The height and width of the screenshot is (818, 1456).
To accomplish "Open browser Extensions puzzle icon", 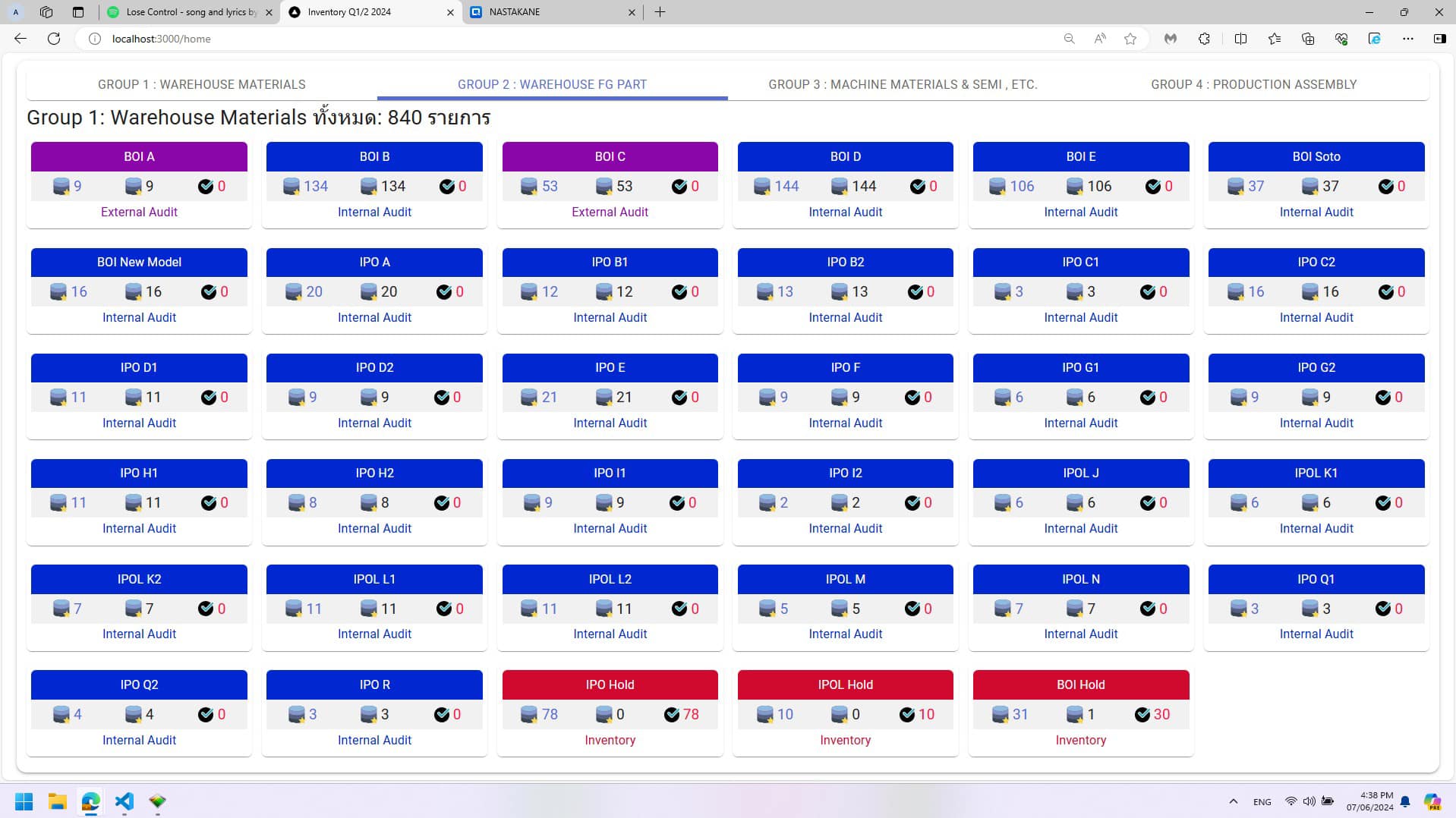I will [1204, 39].
